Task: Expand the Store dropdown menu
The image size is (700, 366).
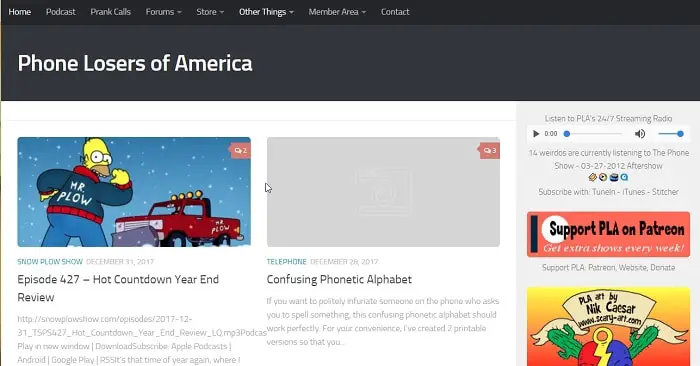Action: [x=210, y=12]
